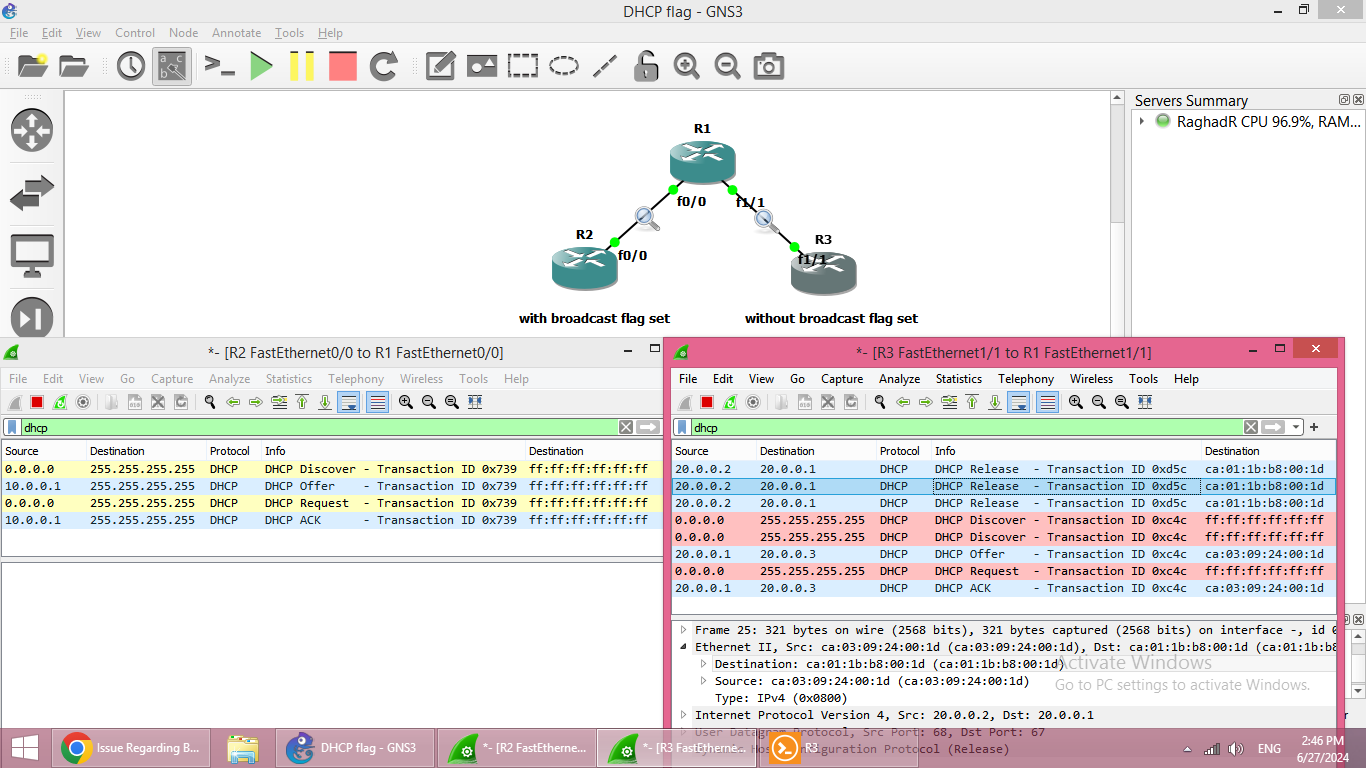This screenshot has width=1366, height=768.
Task: Open Statistics menu in R3 Wireshark
Action: coord(958,379)
